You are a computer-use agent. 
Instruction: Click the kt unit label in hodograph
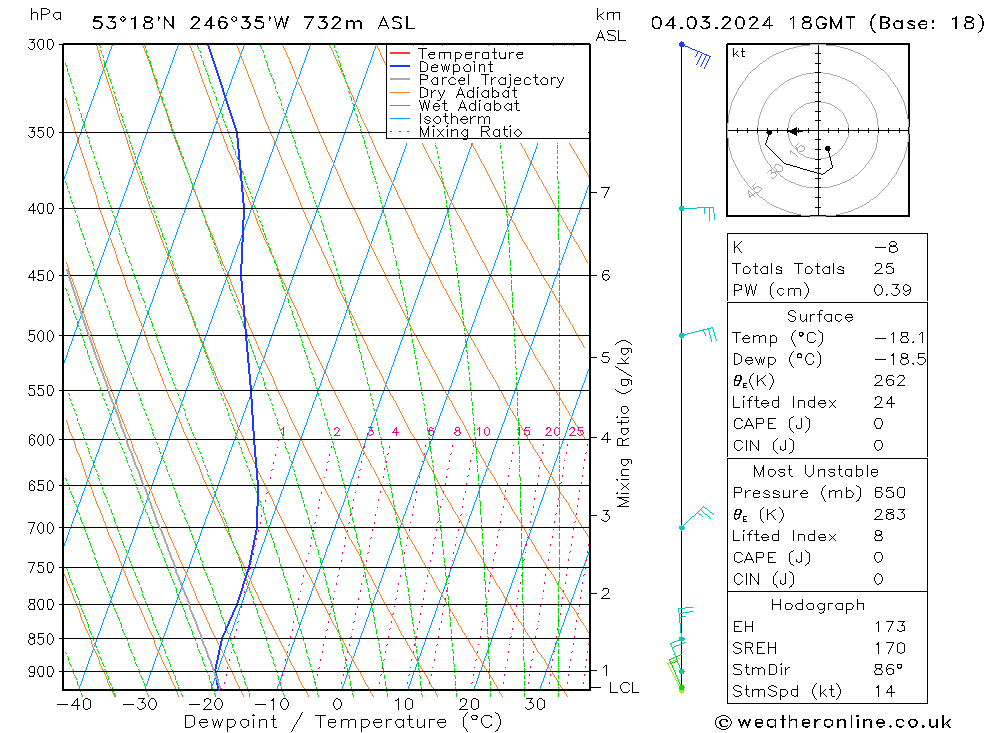pyautogui.click(x=739, y=53)
